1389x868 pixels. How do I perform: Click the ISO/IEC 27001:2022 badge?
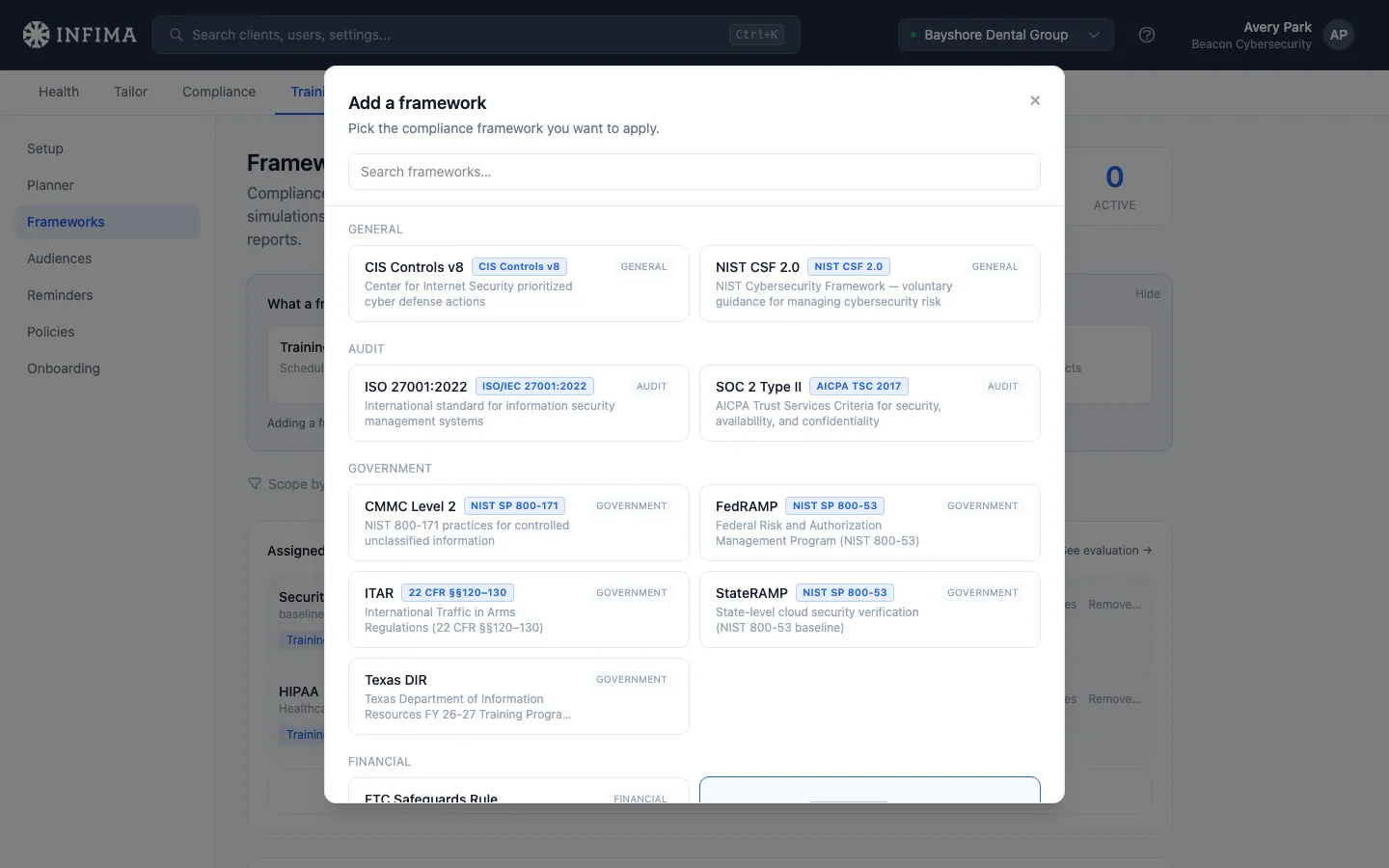[534, 387]
